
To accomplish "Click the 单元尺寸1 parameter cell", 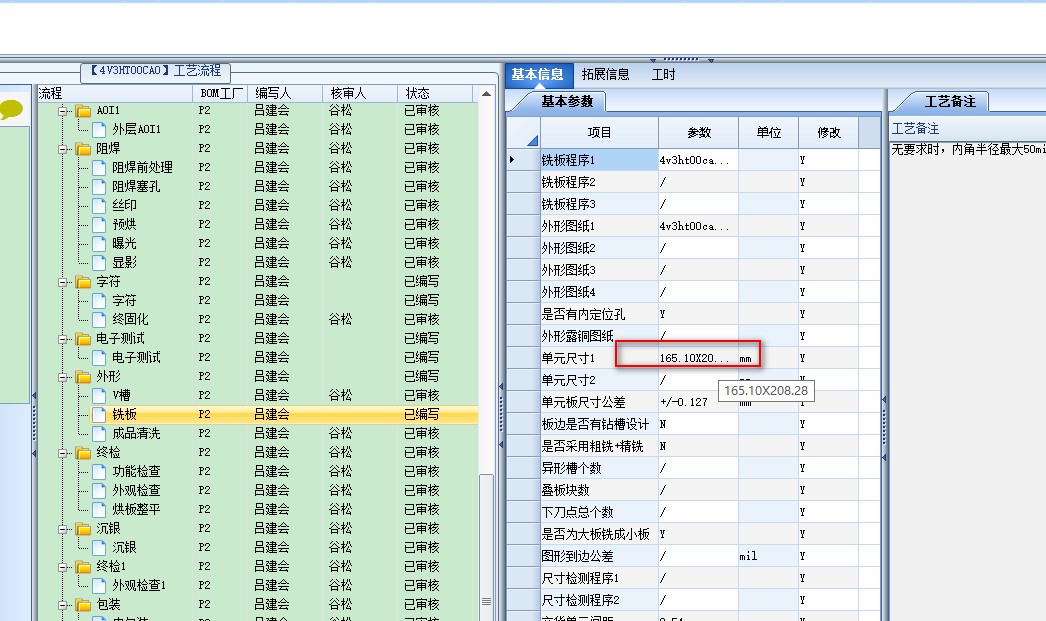I will (x=698, y=358).
